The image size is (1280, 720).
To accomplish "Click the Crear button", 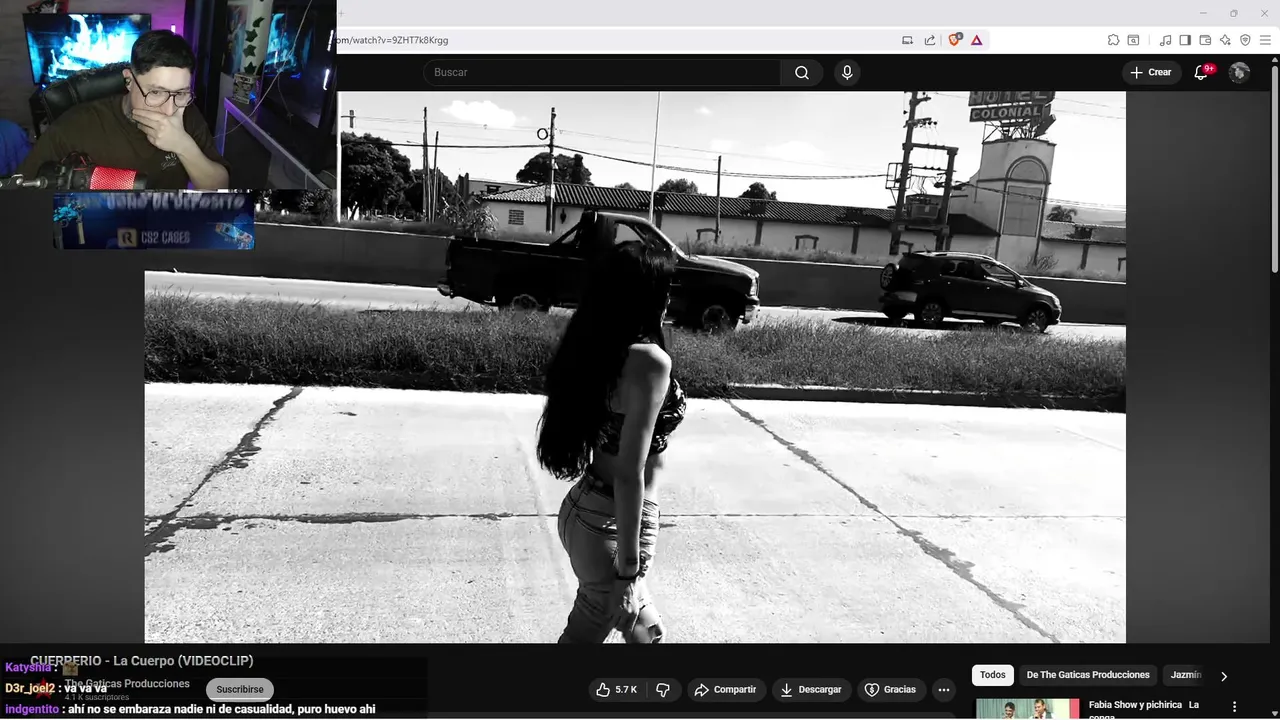I will [x=1150, y=72].
